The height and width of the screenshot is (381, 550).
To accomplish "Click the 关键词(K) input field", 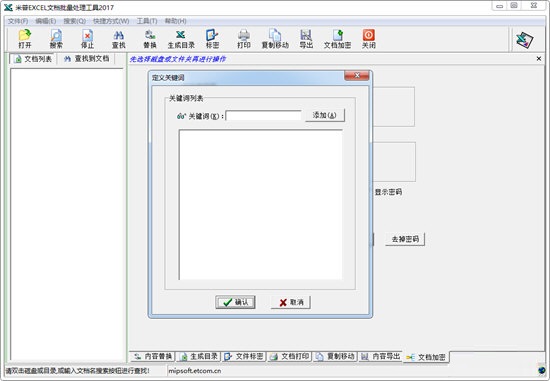I will pyautogui.click(x=263, y=115).
